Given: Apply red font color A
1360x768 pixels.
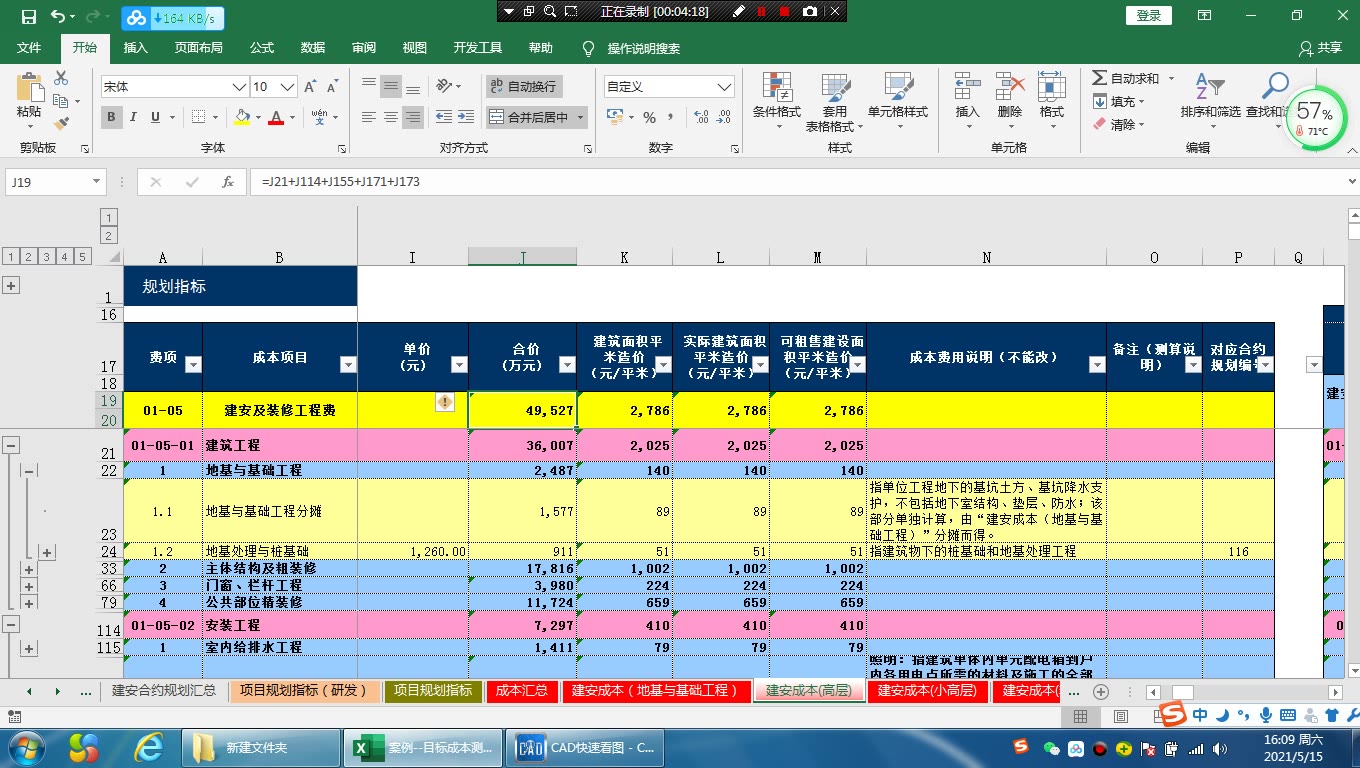Looking at the screenshot, I should click(276, 117).
